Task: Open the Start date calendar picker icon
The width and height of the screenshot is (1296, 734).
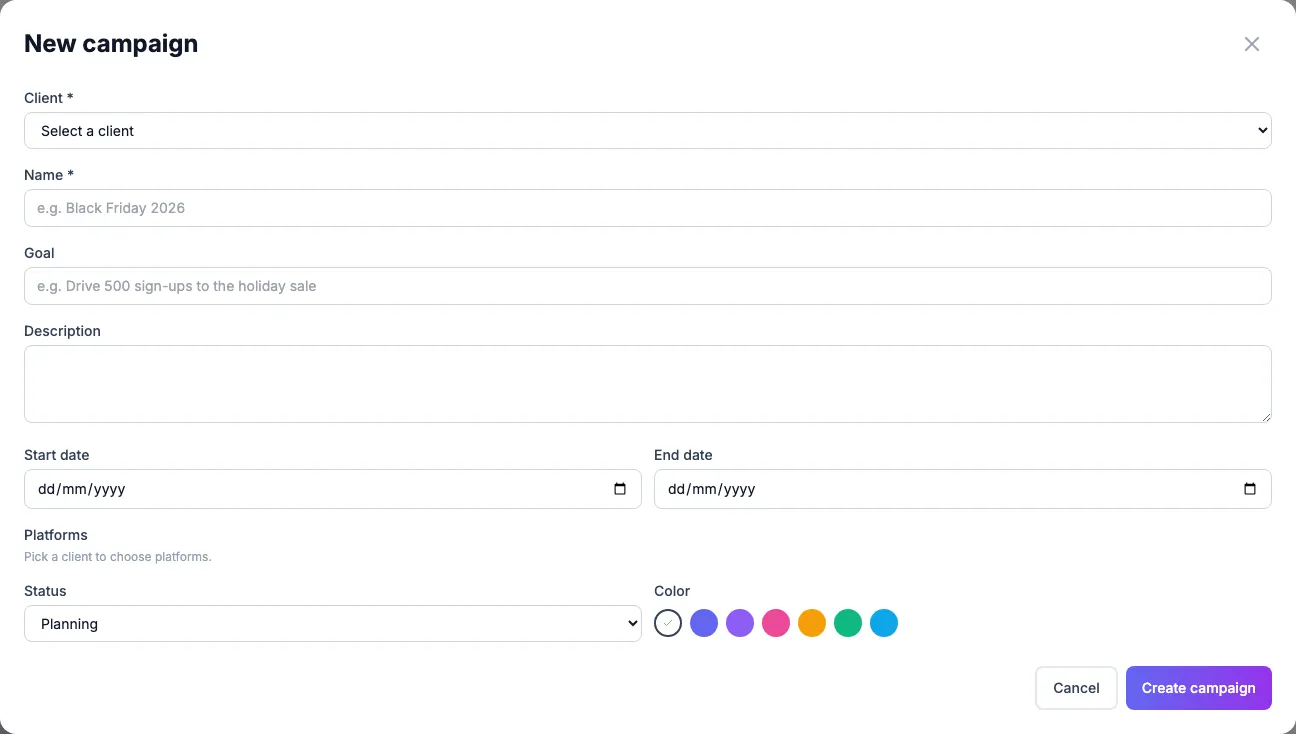Action: (620, 489)
